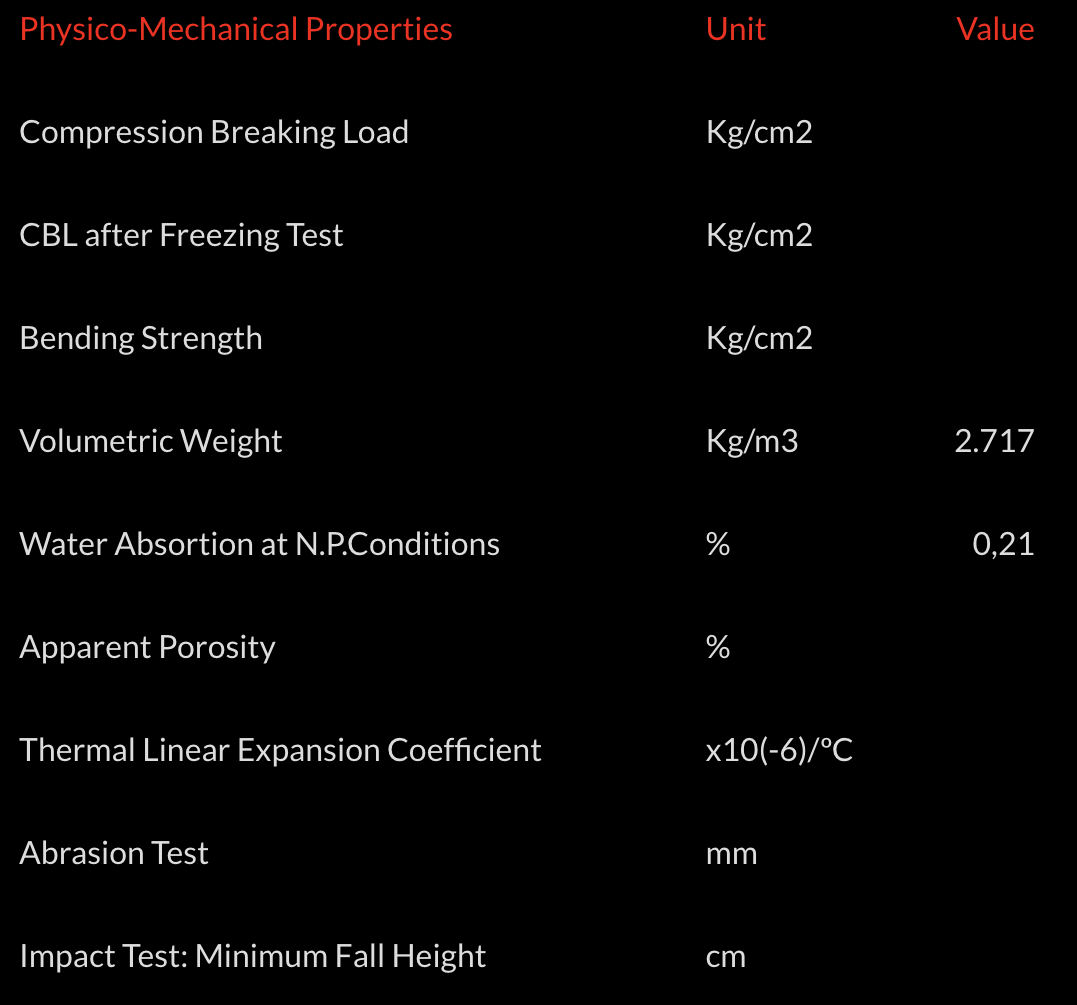Screen dimensions: 1077x1005
Task: Click the mm unit for Abrasion Test
Action: [x=731, y=854]
